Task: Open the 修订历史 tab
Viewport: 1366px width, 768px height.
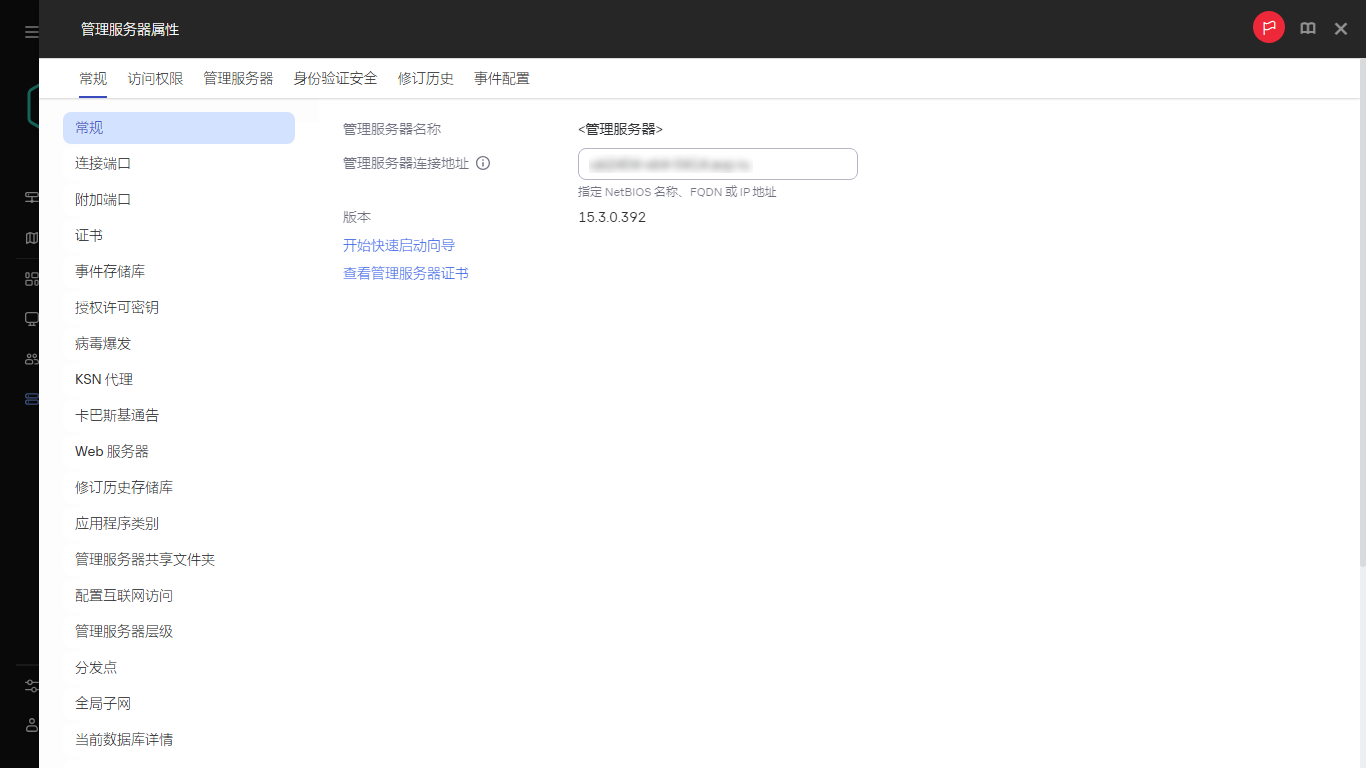Action: point(425,78)
